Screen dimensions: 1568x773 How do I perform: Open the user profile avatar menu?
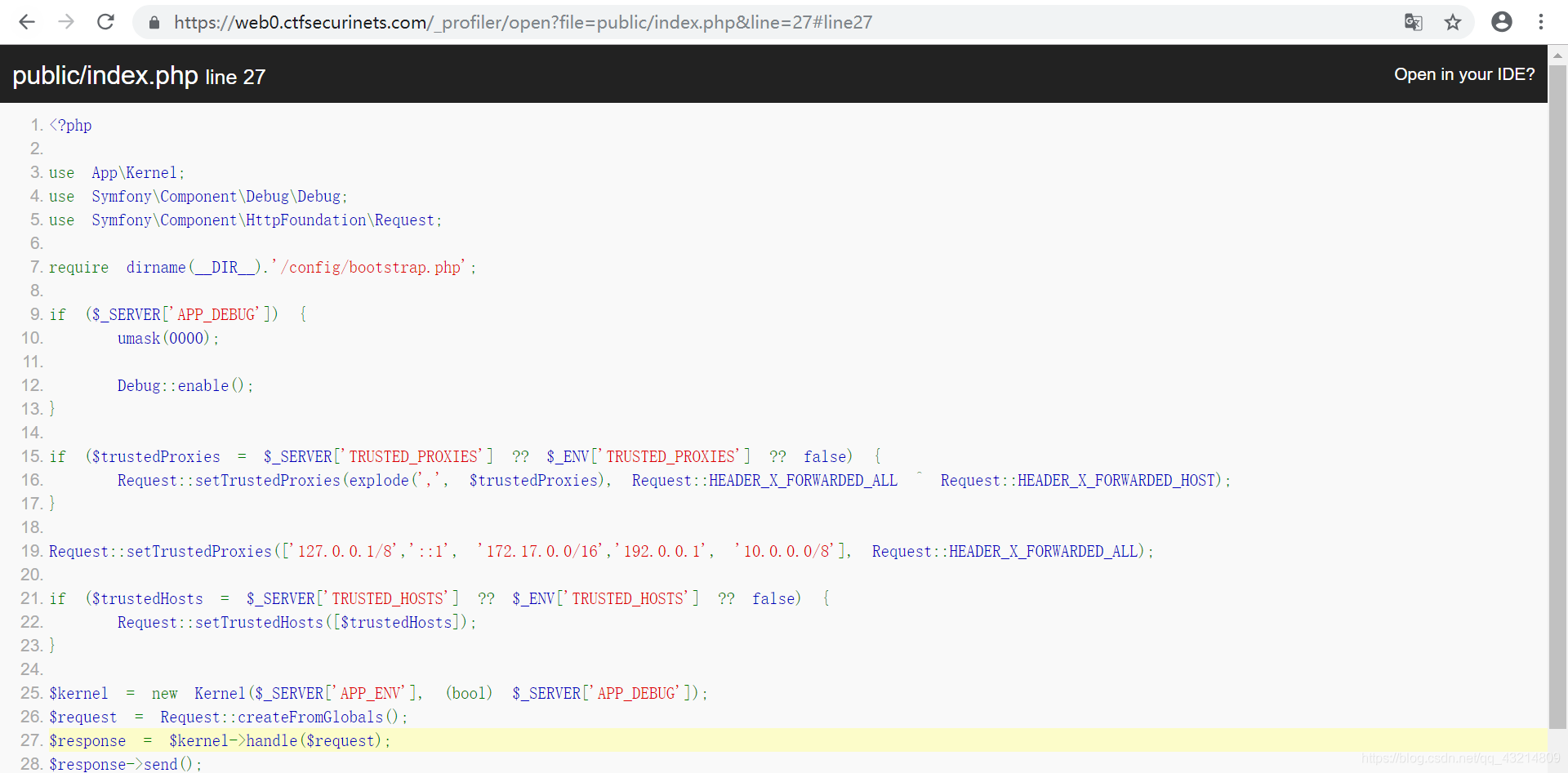tap(1502, 22)
